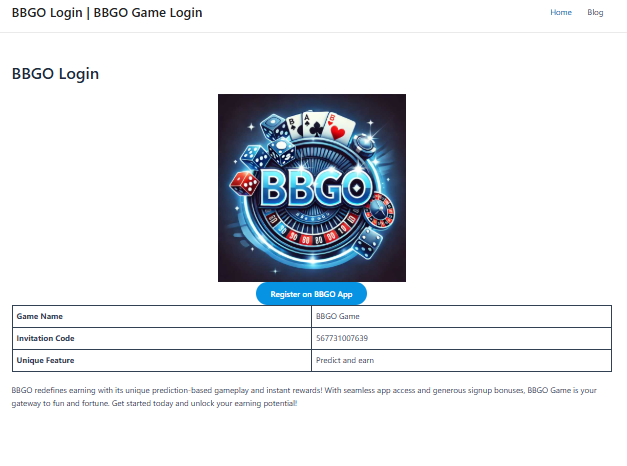Click the small roulette wheel in logo
This screenshot has width=627, height=466.
point(379,210)
